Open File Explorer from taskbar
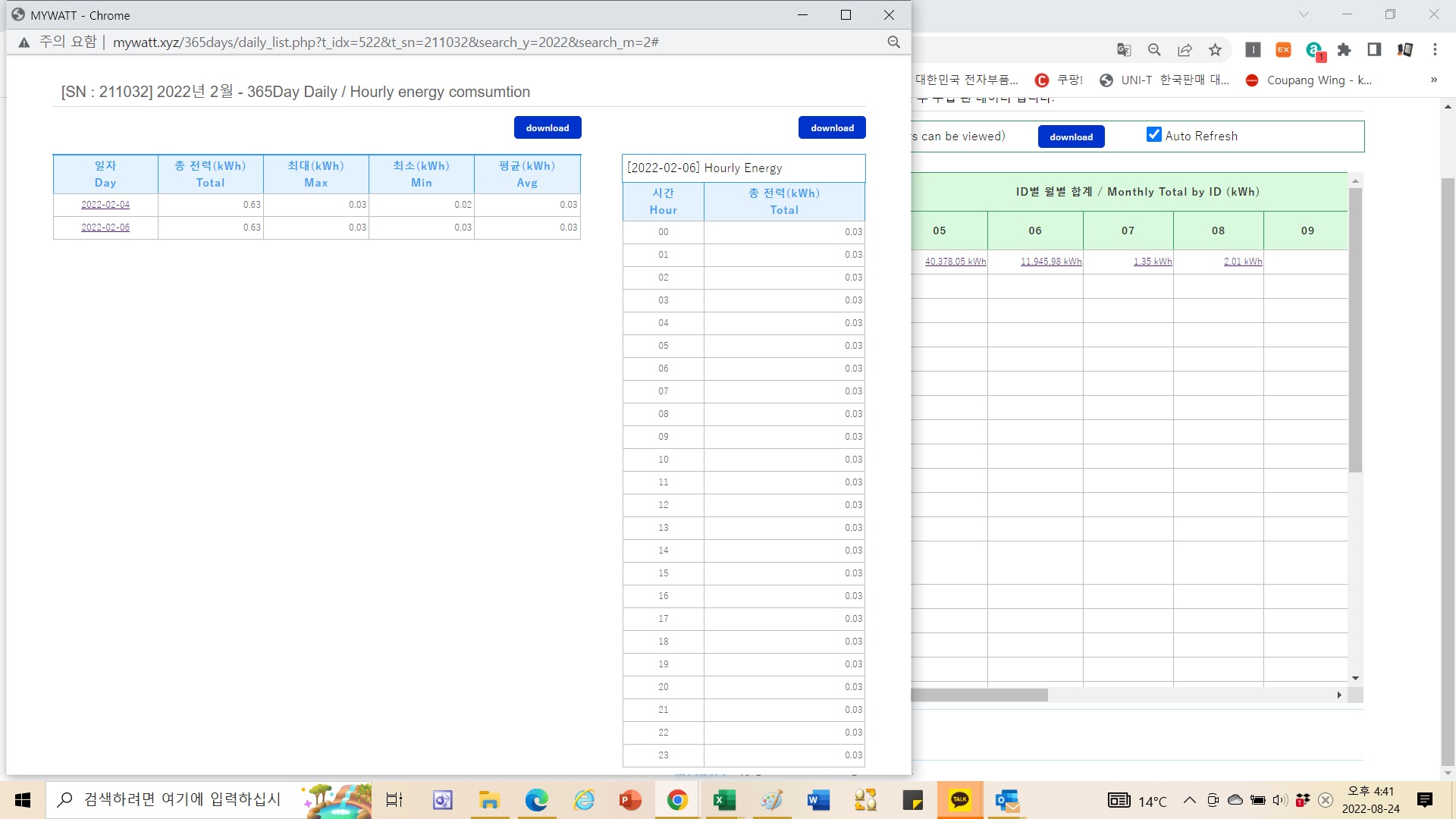The image size is (1456, 819). (x=489, y=800)
